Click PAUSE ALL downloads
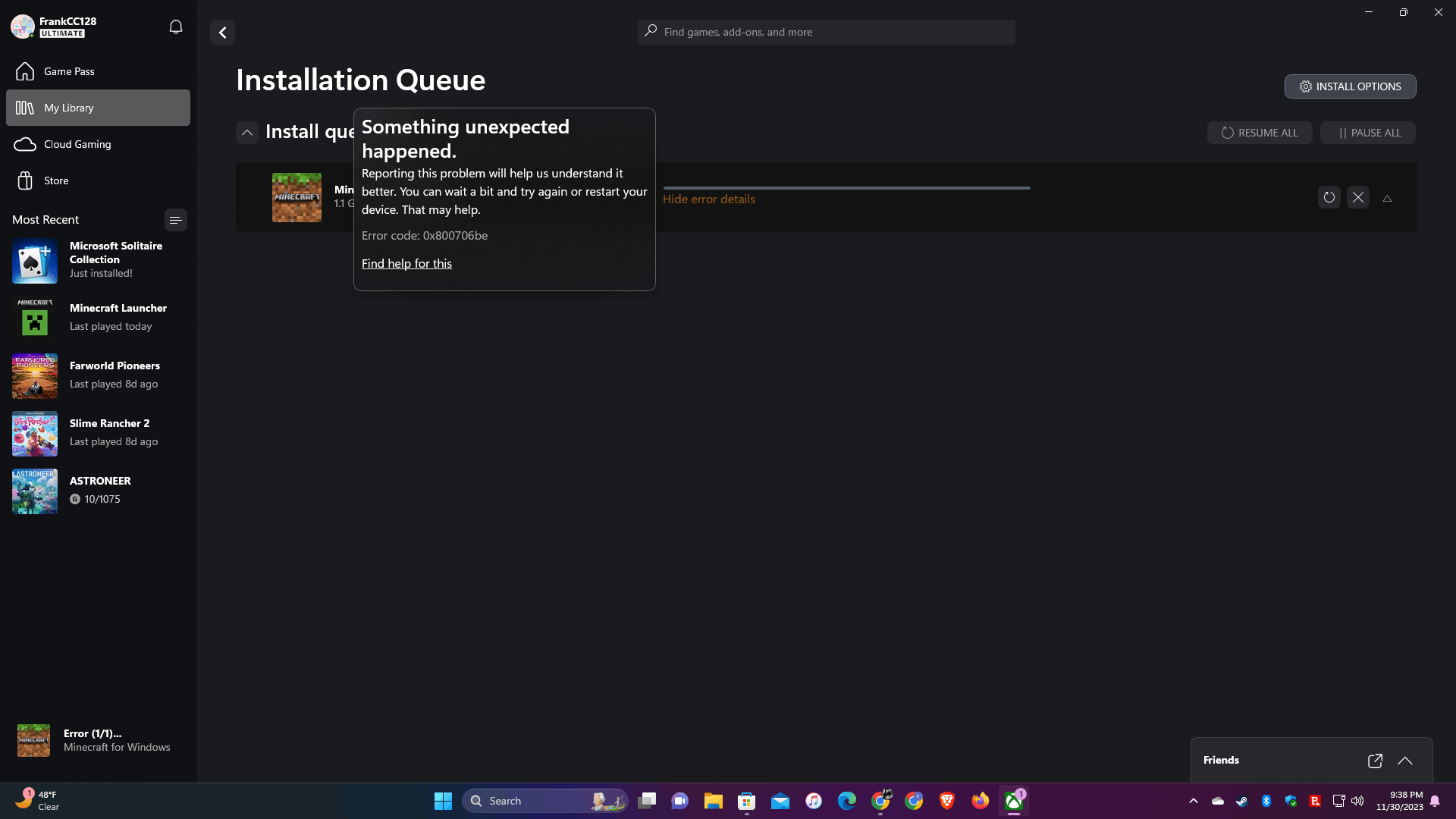This screenshot has height=819, width=1456. point(1367,133)
